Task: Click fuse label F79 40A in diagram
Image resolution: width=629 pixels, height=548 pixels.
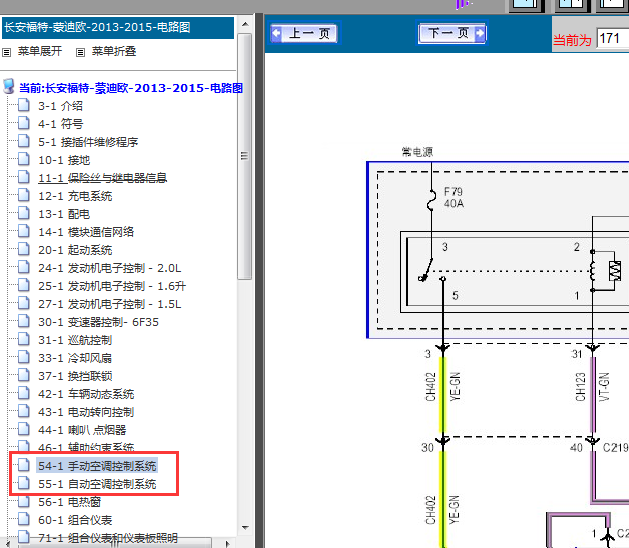Action: click(454, 197)
